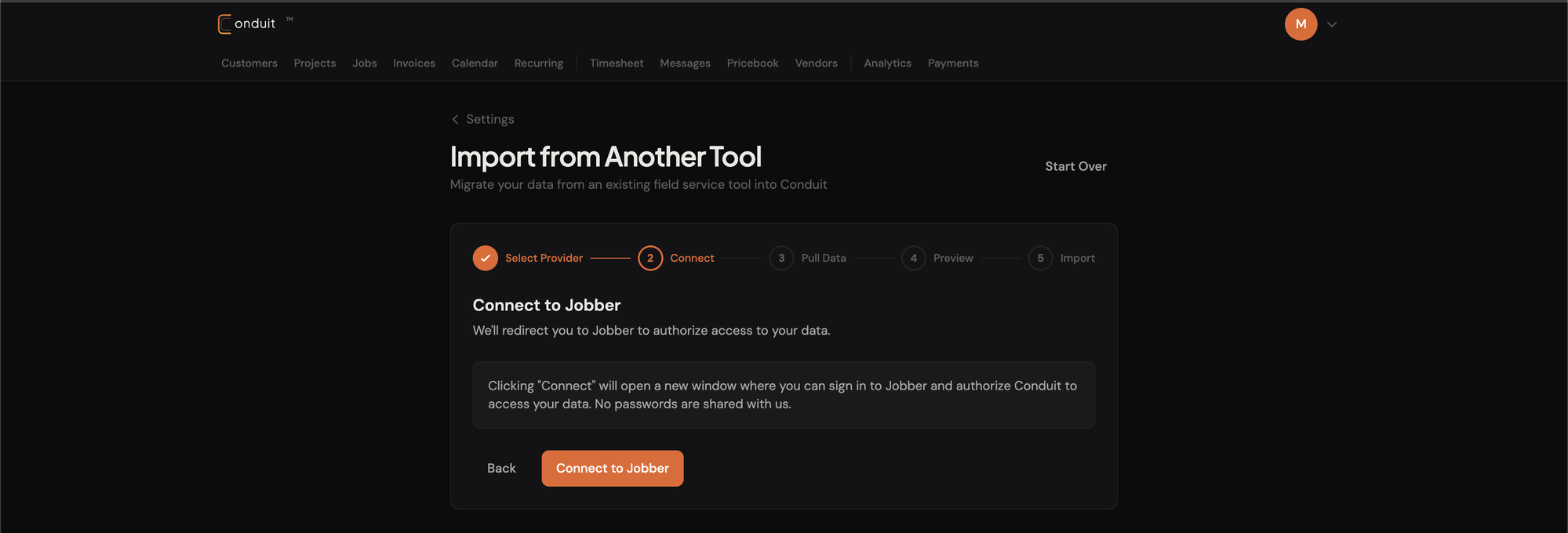Go to Payments
This screenshot has width=1568, height=533.
coord(953,63)
